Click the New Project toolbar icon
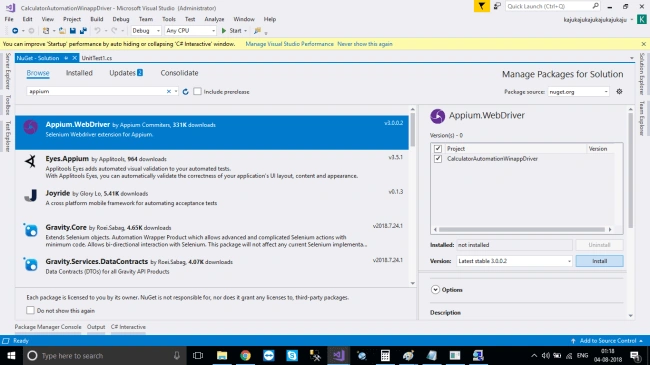 coord(46,31)
